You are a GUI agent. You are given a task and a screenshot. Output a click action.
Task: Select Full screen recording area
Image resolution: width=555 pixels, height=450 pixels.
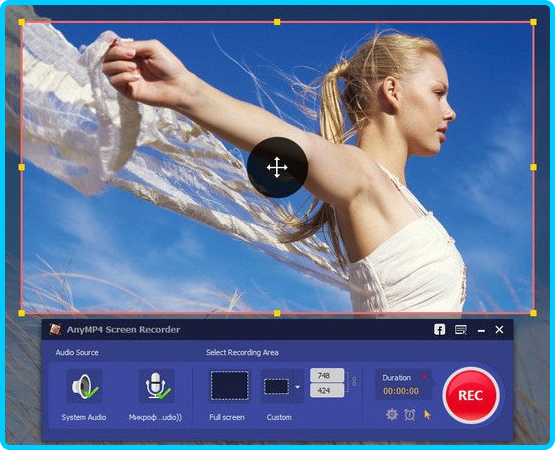click(229, 386)
